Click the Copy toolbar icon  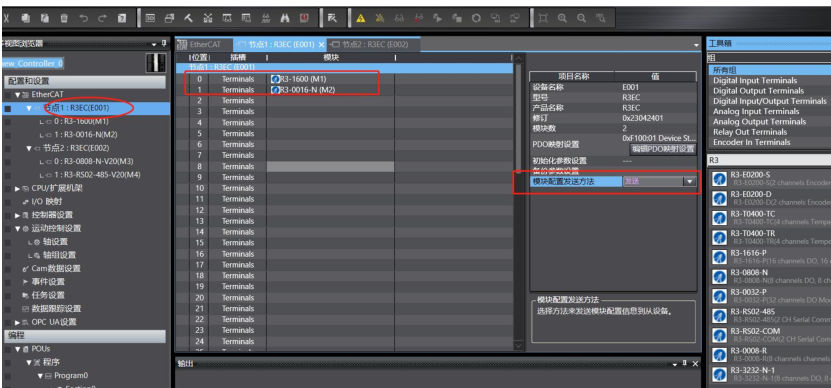[25, 18]
